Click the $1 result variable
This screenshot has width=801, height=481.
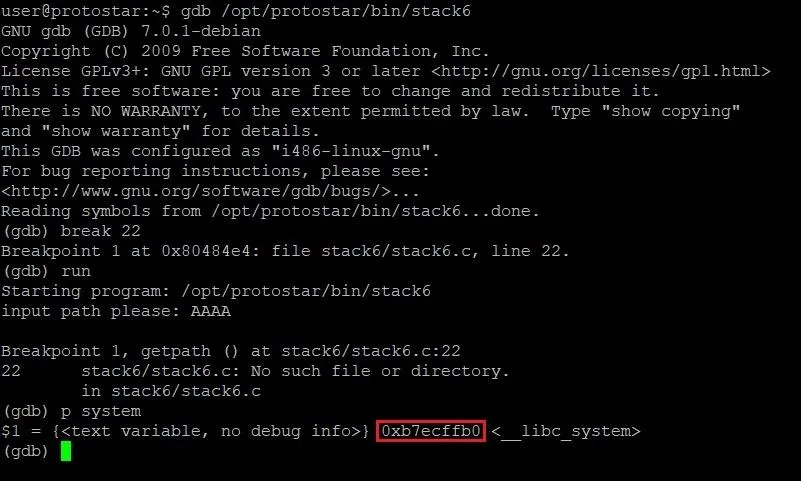(x=10, y=431)
